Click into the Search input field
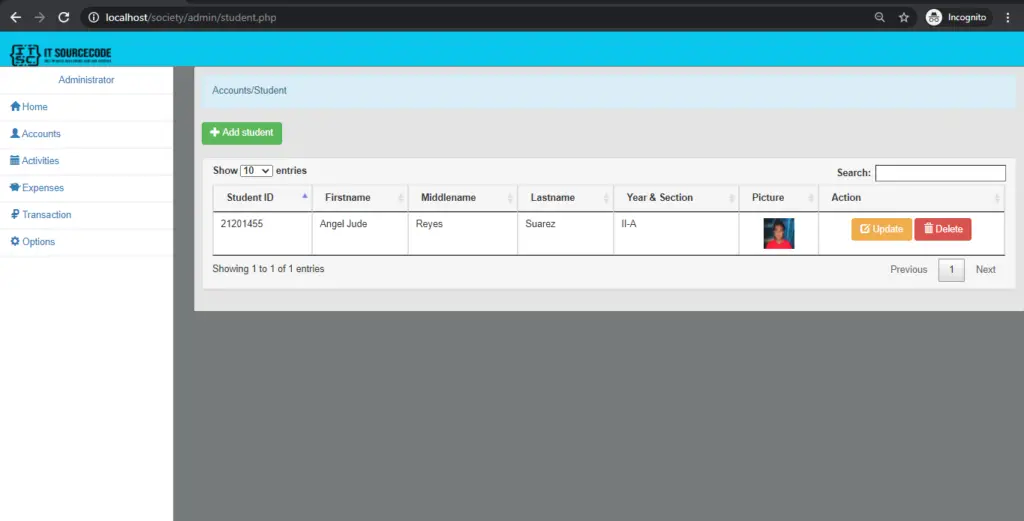1024x521 pixels. 940,173
